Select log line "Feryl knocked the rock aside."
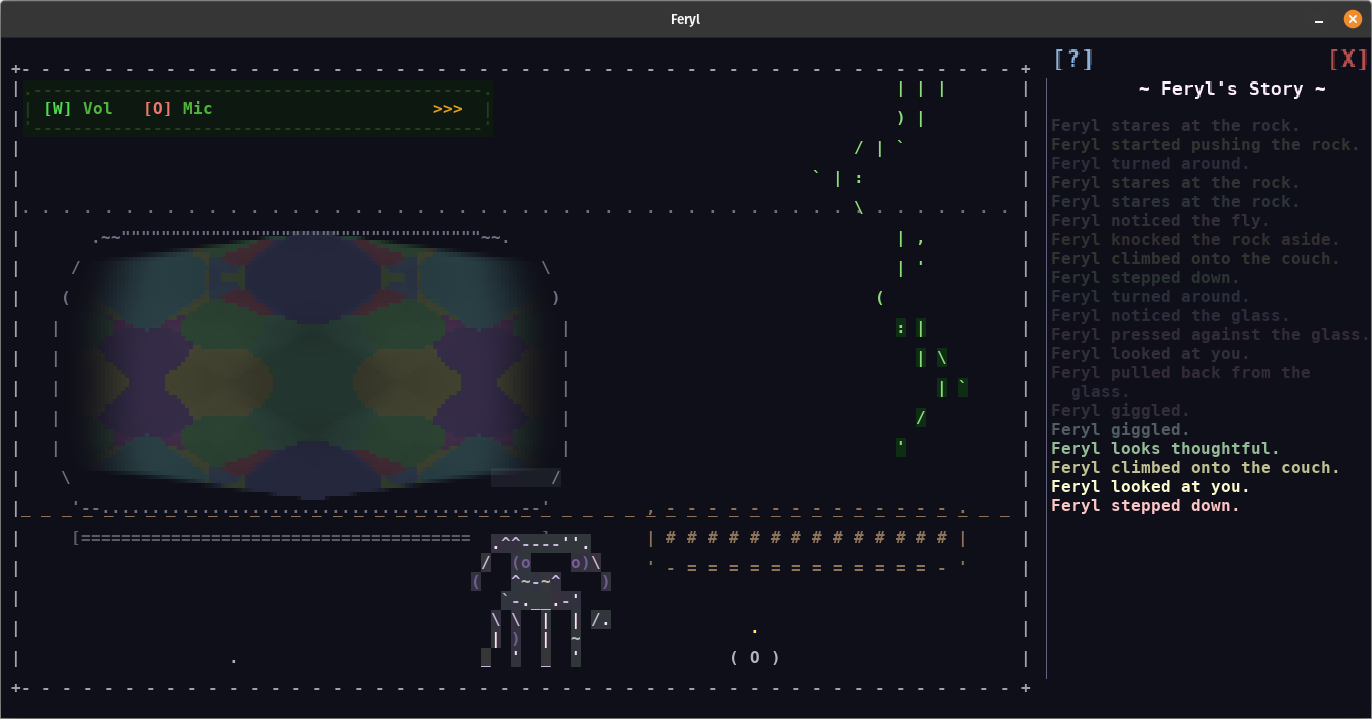This screenshot has width=1372, height=719. (1195, 240)
